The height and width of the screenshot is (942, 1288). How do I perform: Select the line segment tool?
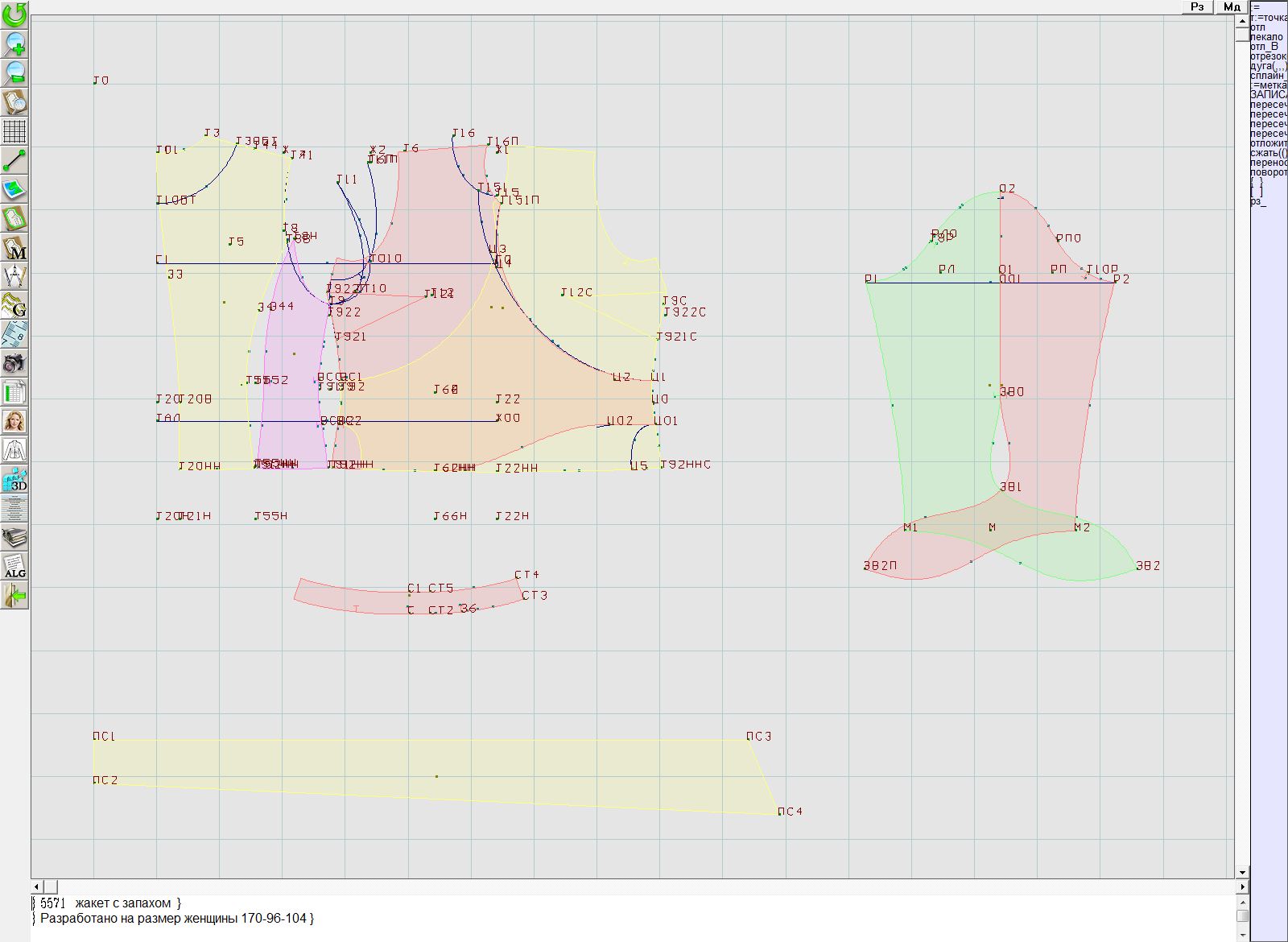(x=14, y=161)
